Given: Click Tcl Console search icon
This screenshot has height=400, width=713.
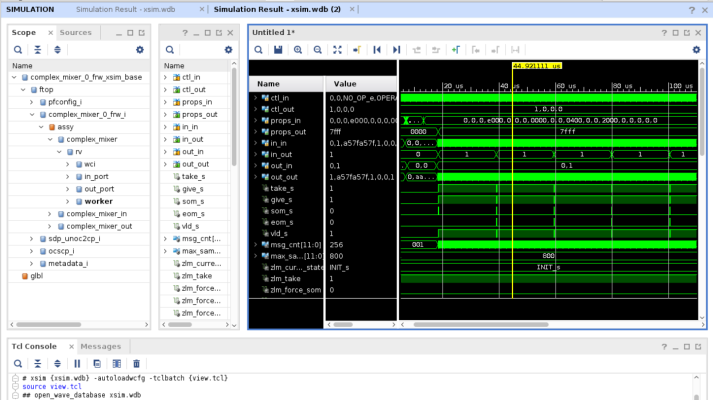Looking at the screenshot, I should pos(18,363).
